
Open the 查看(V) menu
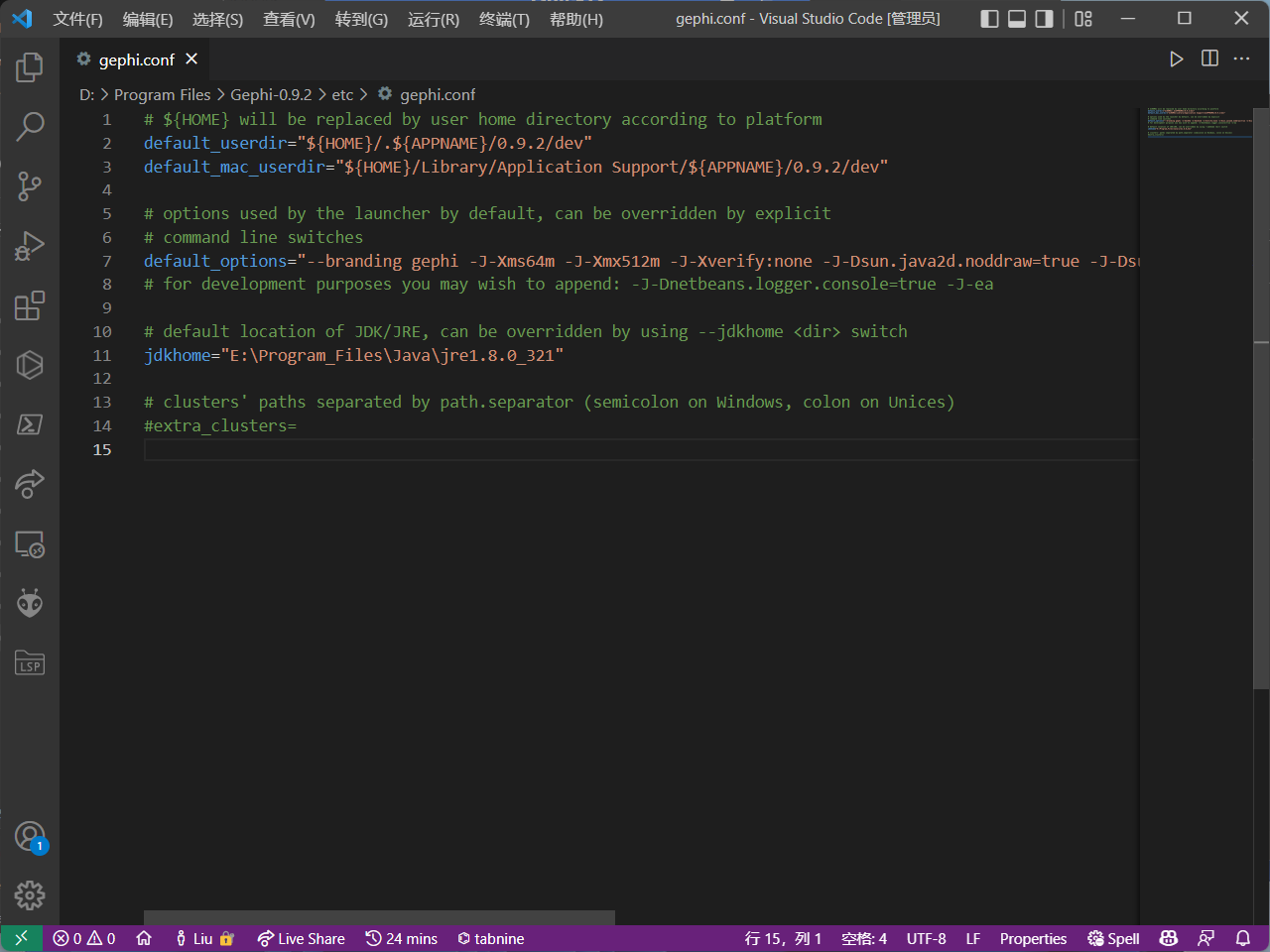[289, 19]
